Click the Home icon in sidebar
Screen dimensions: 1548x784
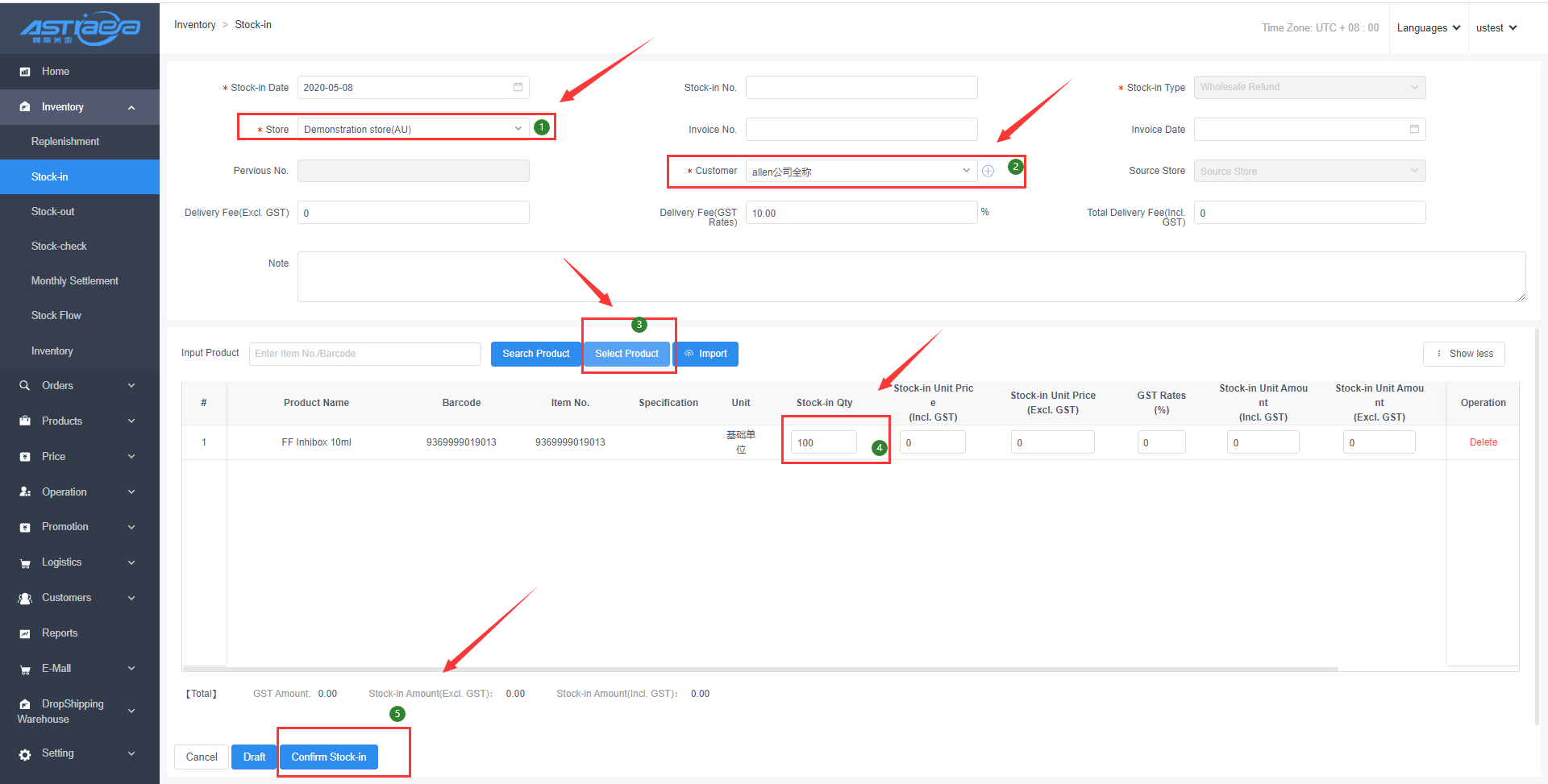point(25,72)
